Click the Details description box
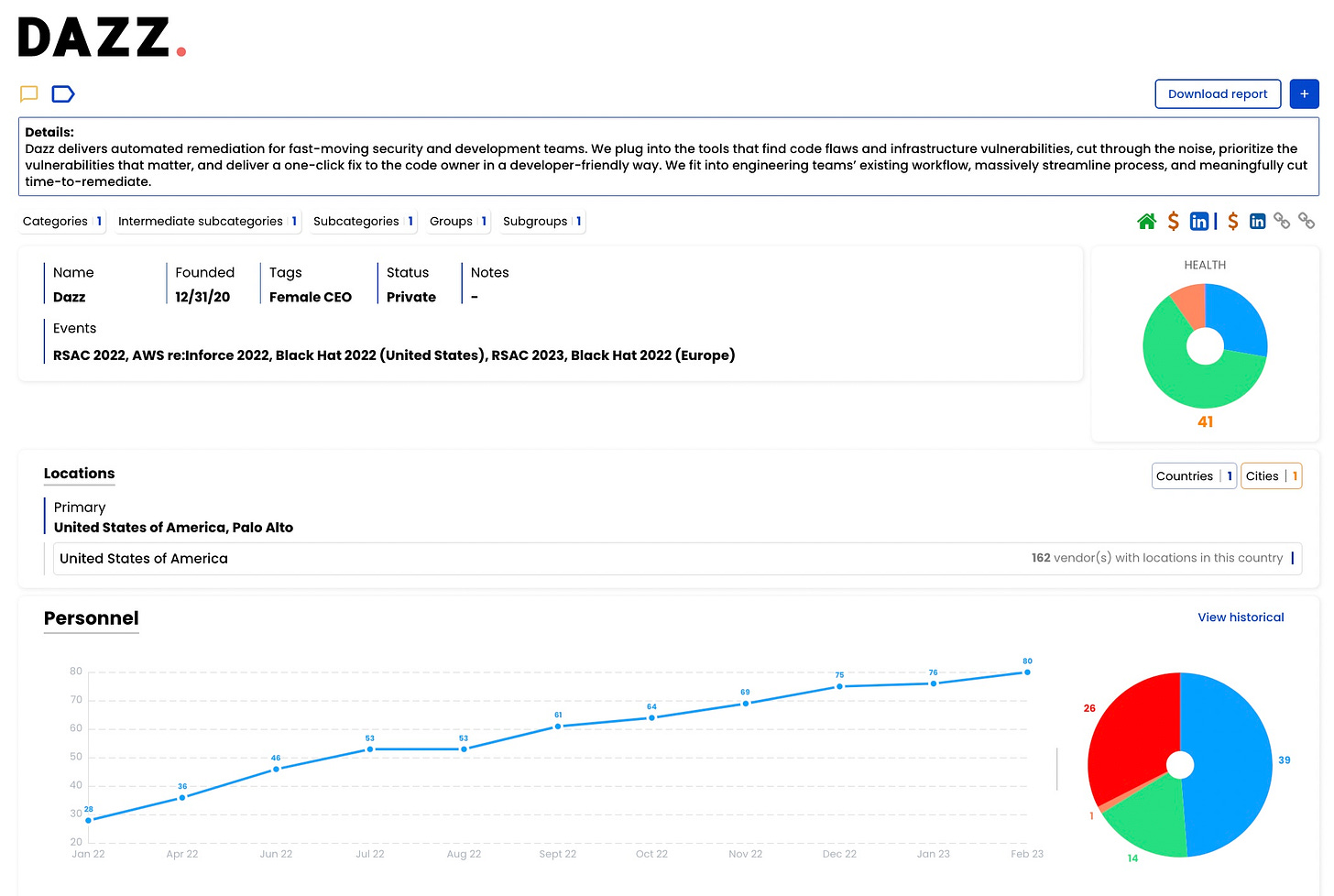 click(668, 157)
